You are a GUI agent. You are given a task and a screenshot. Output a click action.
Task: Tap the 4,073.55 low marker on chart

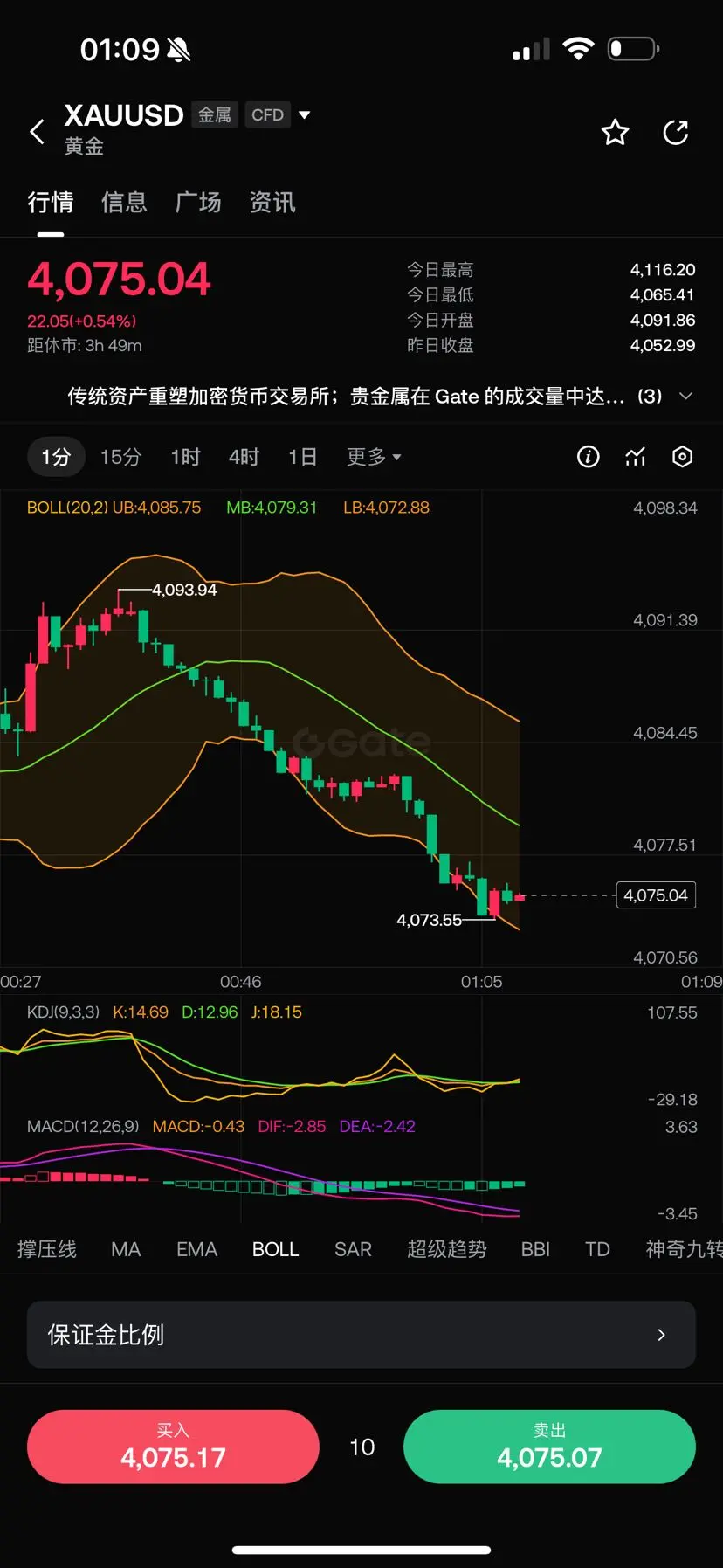(429, 920)
